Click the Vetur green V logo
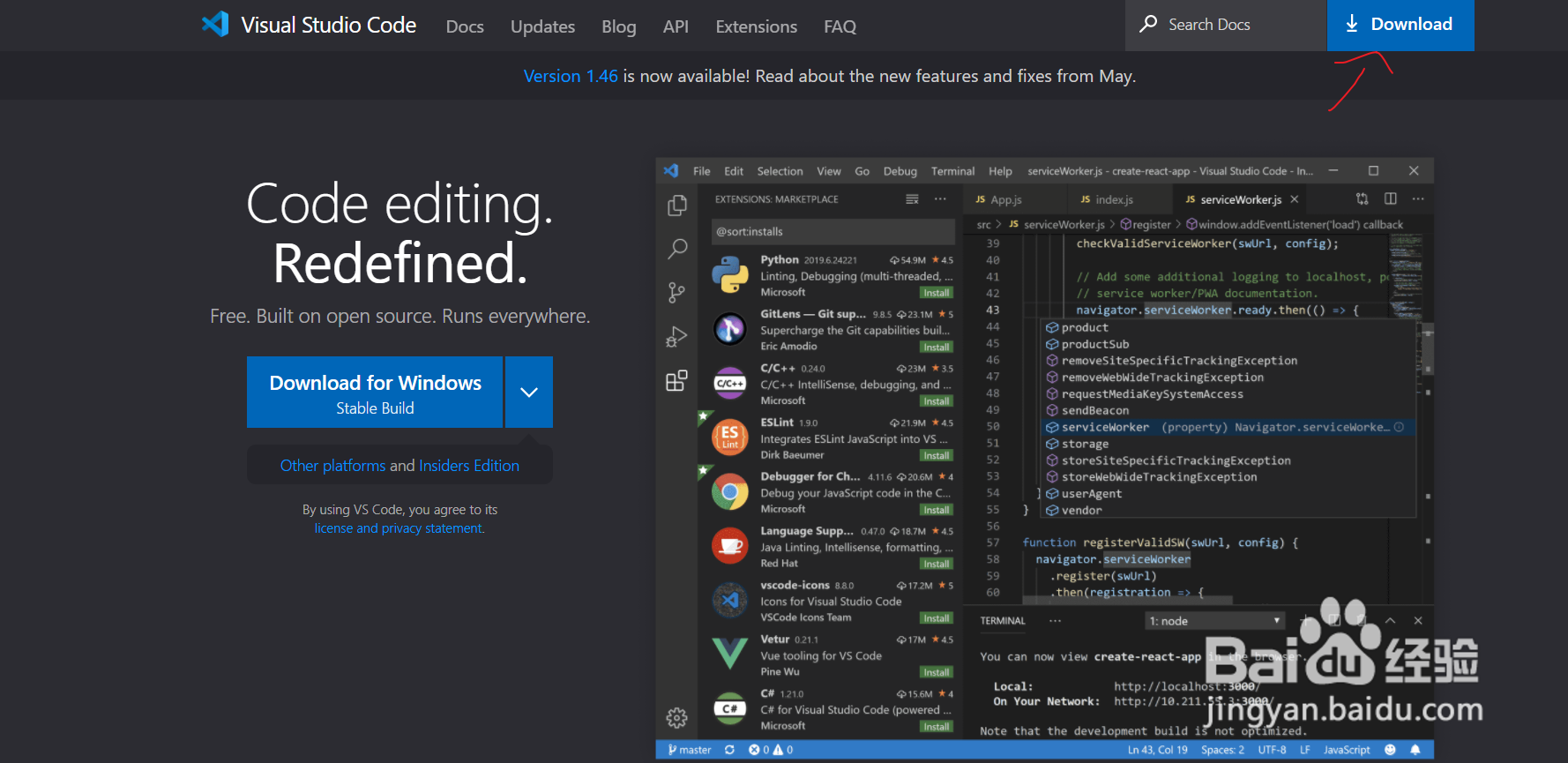The width and height of the screenshot is (1568, 763). (730, 654)
